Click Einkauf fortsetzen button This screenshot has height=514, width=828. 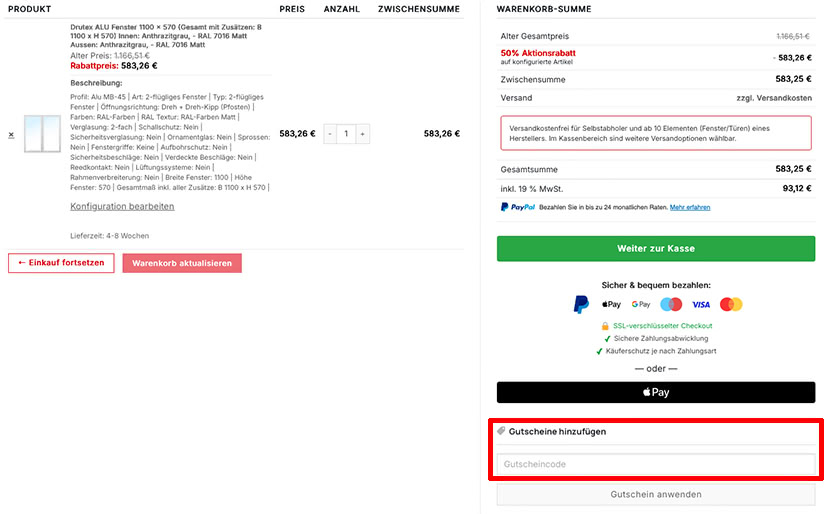coord(61,263)
